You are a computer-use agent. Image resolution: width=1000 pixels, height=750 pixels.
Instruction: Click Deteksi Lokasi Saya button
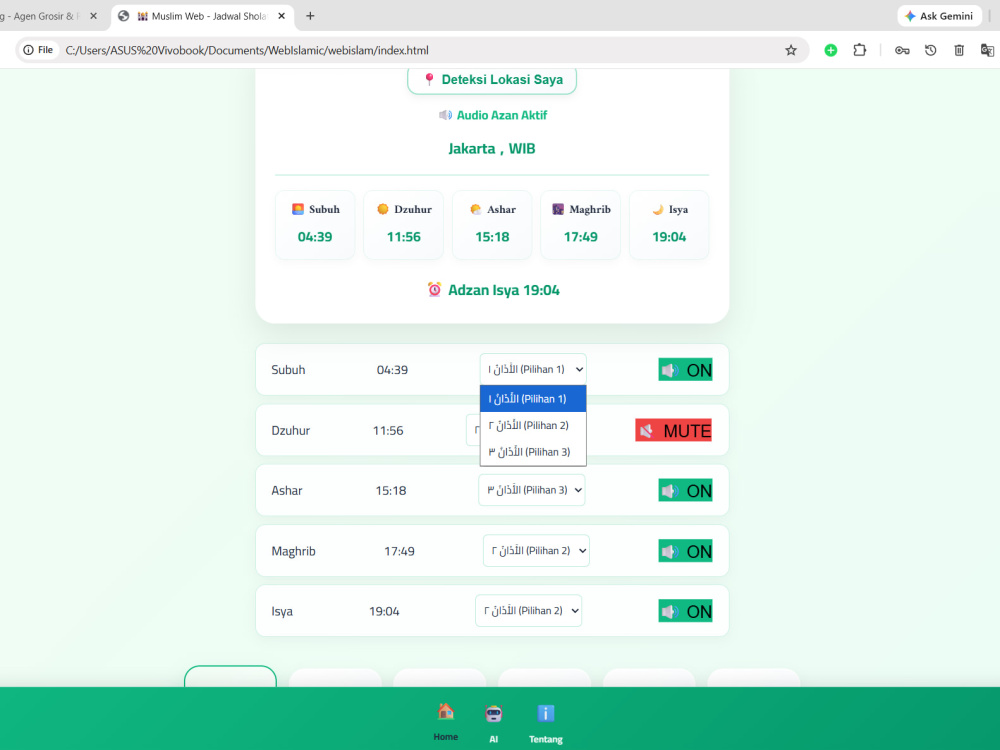tap(492, 80)
